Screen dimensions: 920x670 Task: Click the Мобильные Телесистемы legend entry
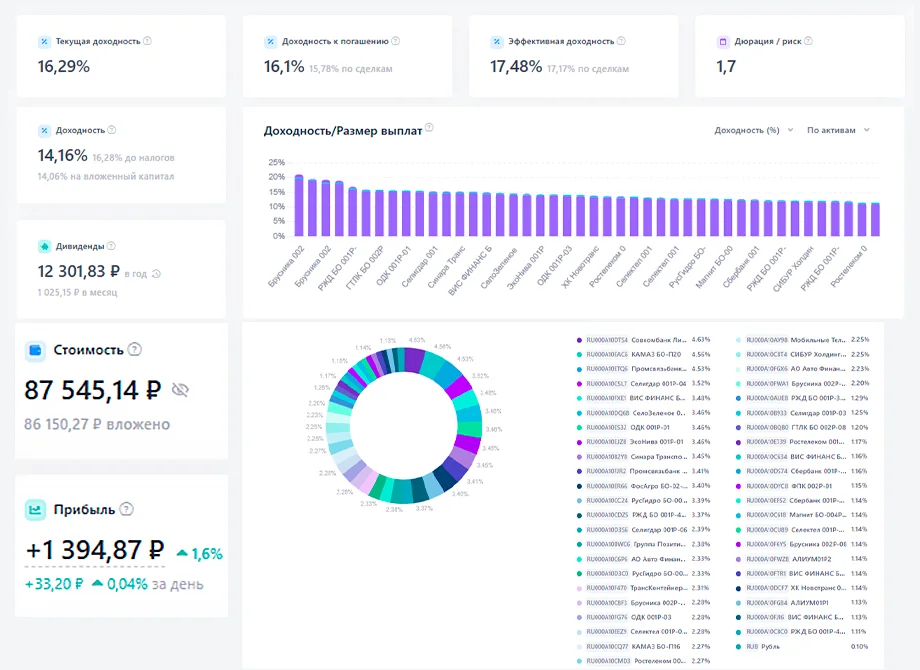(x=803, y=340)
